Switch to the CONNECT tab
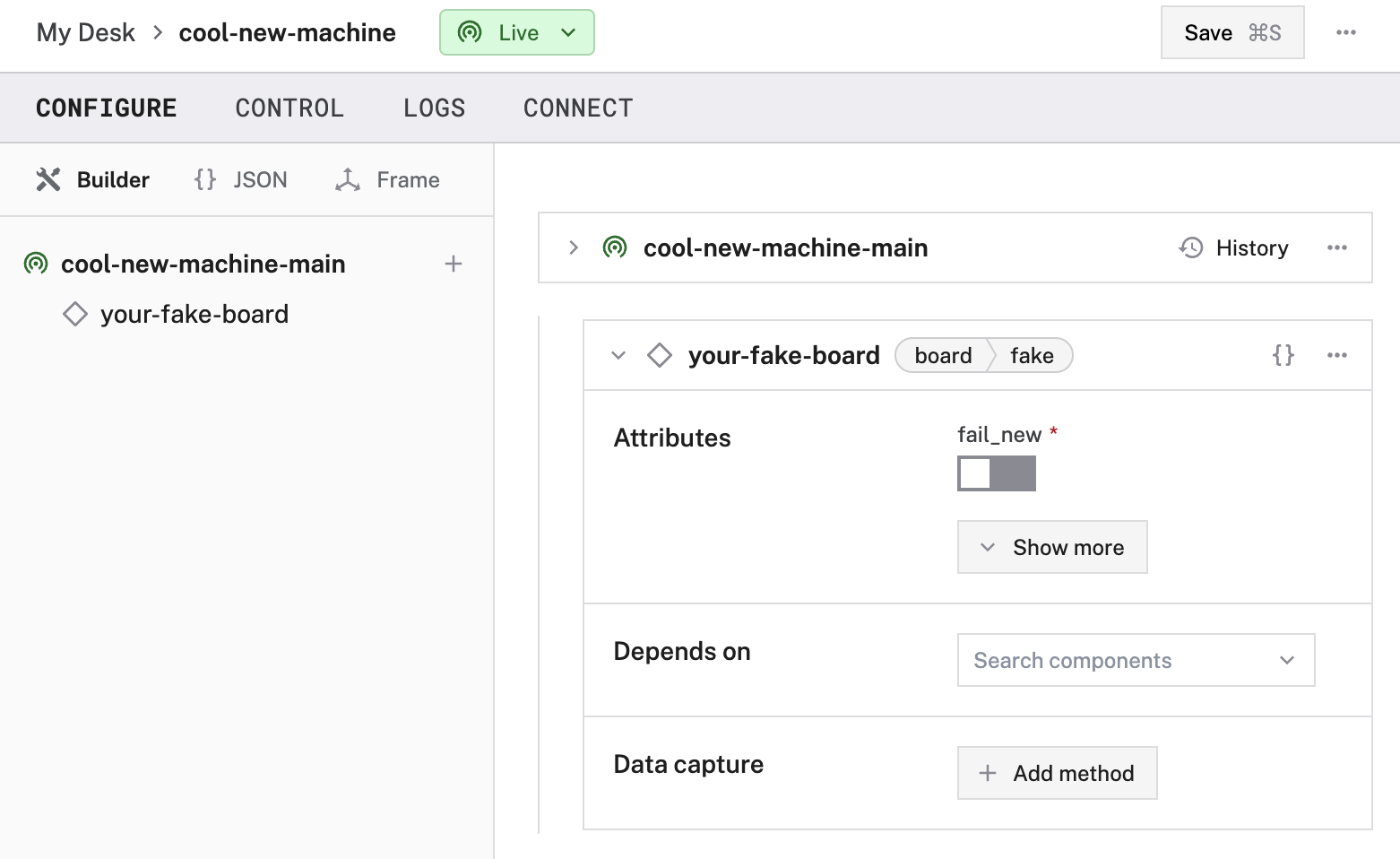This screenshot has height=859, width=1400. pyautogui.click(x=577, y=108)
